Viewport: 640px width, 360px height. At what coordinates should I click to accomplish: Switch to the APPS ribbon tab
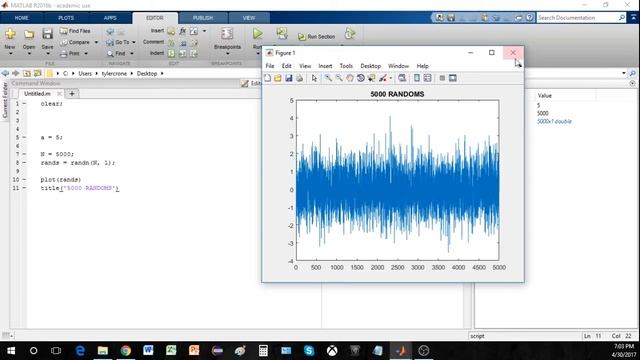click(x=110, y=18)
